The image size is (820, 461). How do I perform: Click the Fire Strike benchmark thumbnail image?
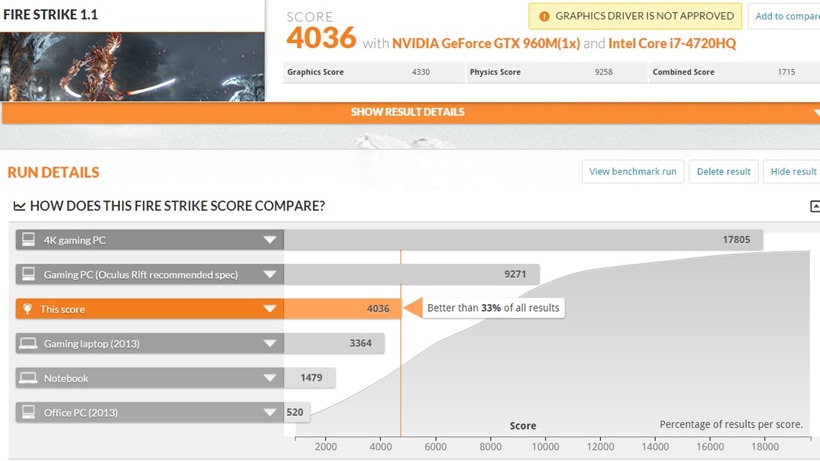132,66
